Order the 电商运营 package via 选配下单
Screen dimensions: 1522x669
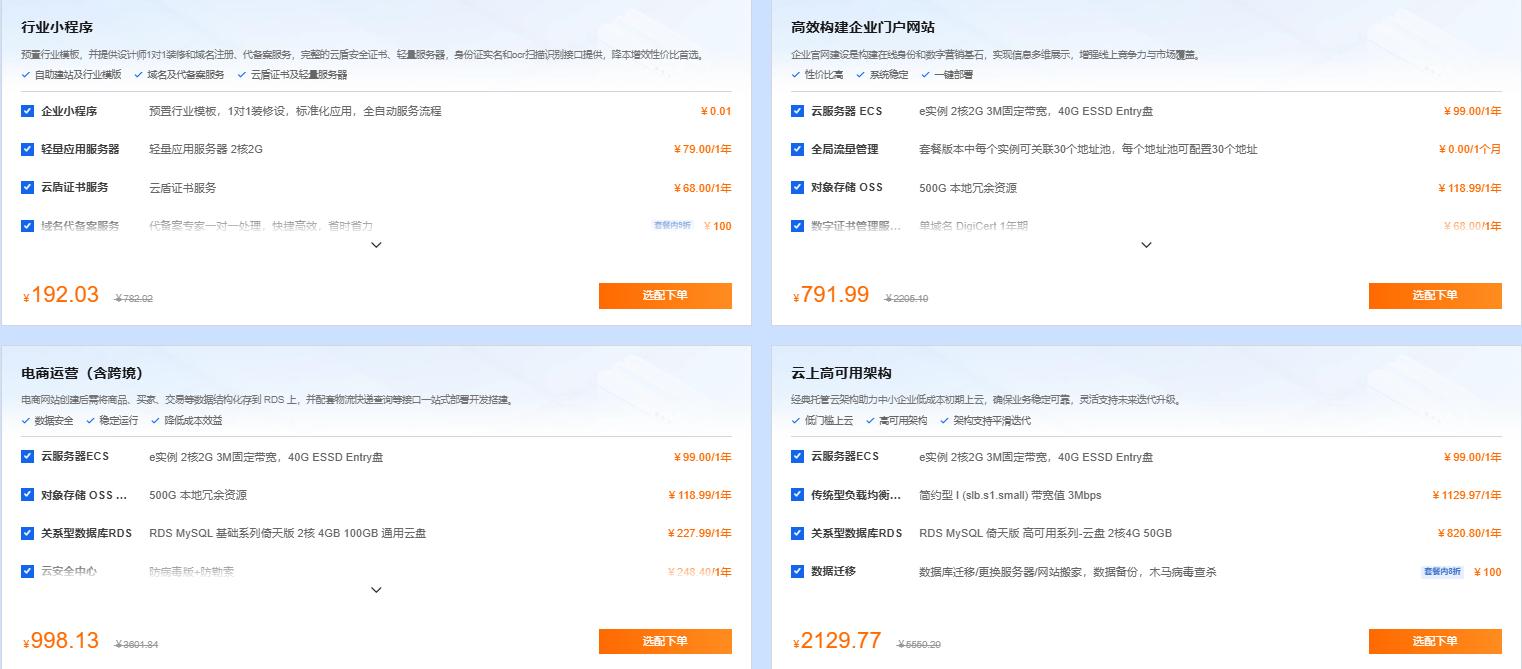point(665,641)
